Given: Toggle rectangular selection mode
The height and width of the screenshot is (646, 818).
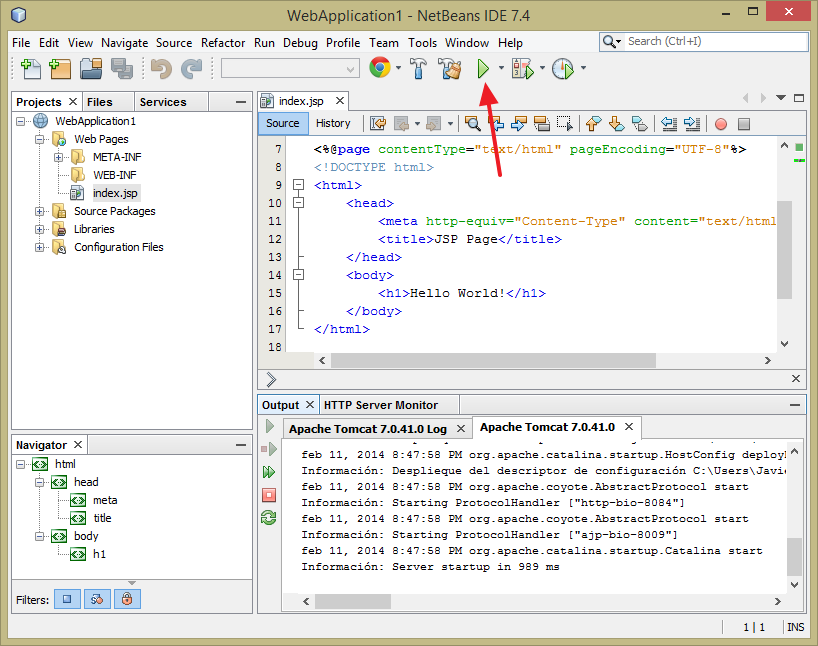Looking at the screenshot, I should [x=565, y=123].
